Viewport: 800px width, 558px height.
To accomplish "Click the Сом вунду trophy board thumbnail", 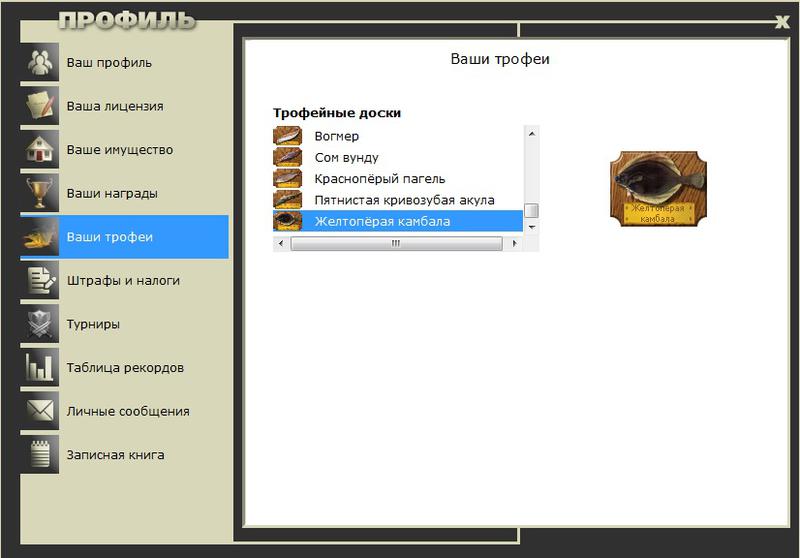I will click(288, 157).
